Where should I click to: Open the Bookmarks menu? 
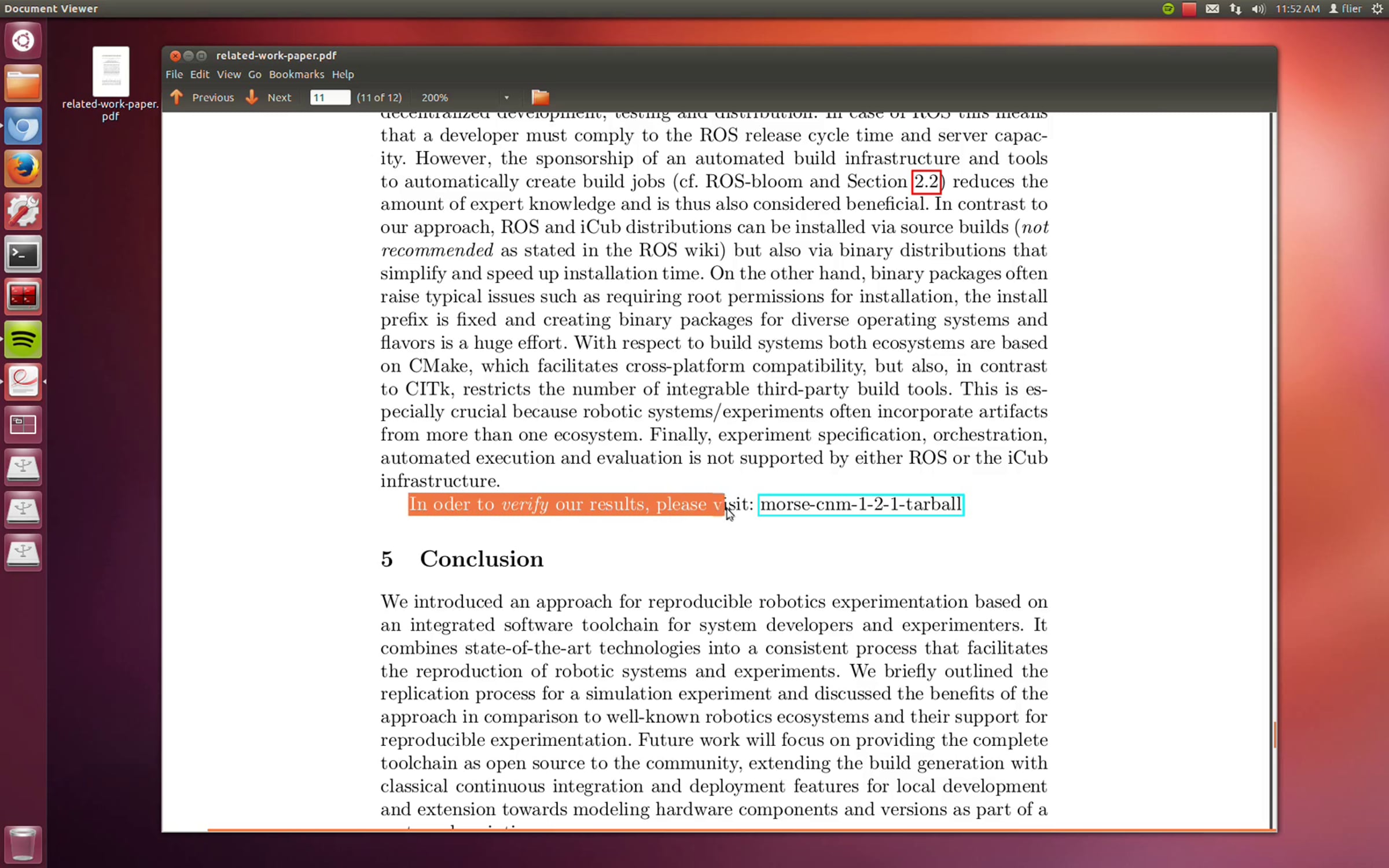[296, 75]
